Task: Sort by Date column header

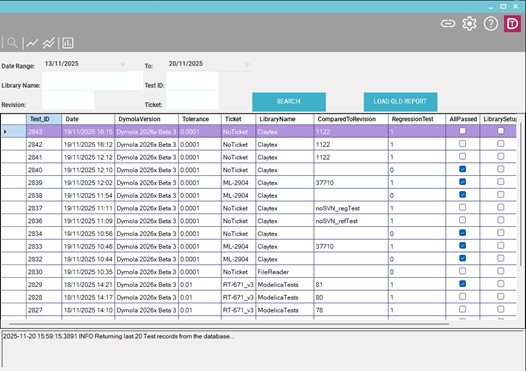Action: (88, 119)
